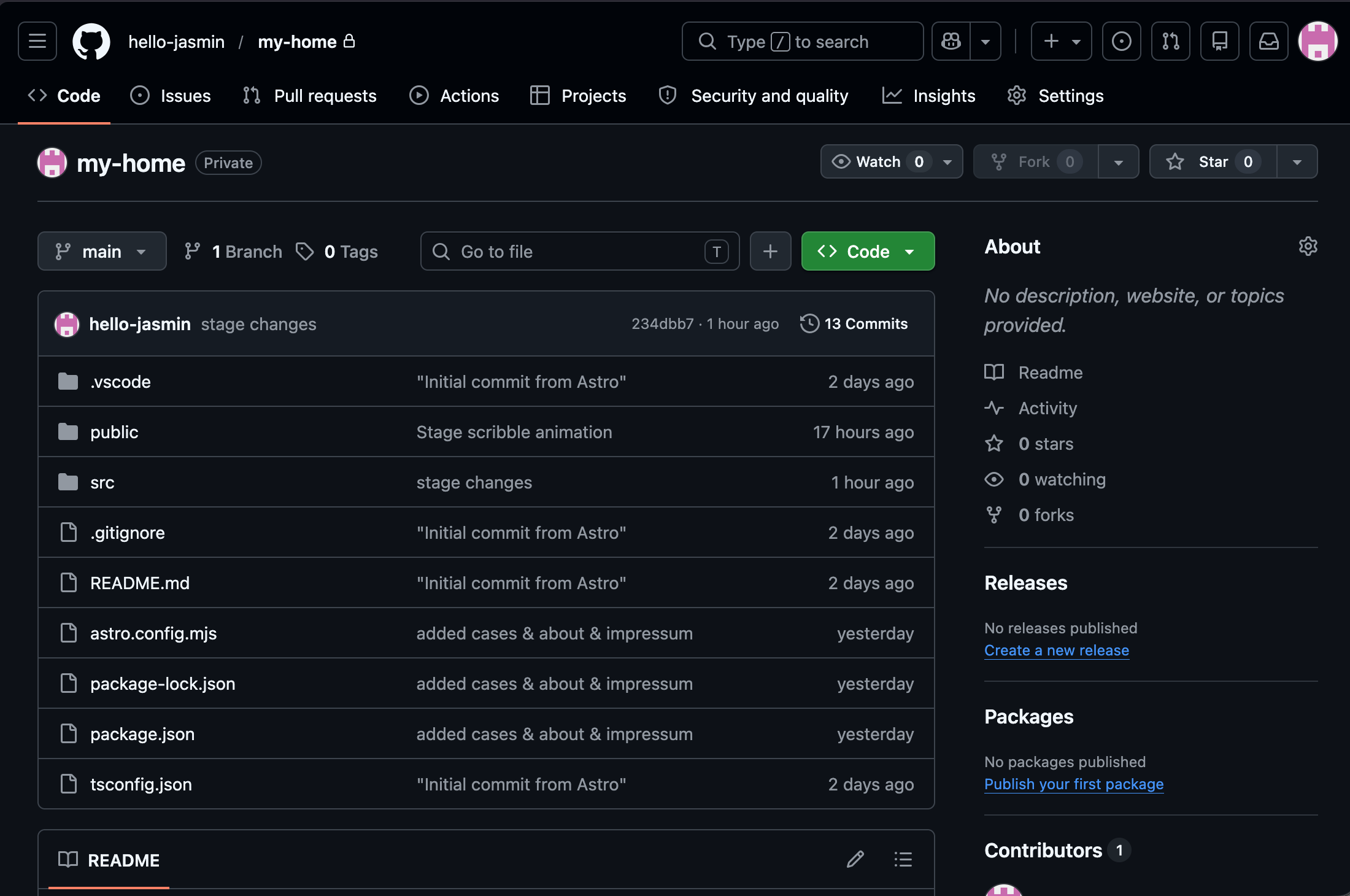Open the package-lock.json file

[163, 684]
